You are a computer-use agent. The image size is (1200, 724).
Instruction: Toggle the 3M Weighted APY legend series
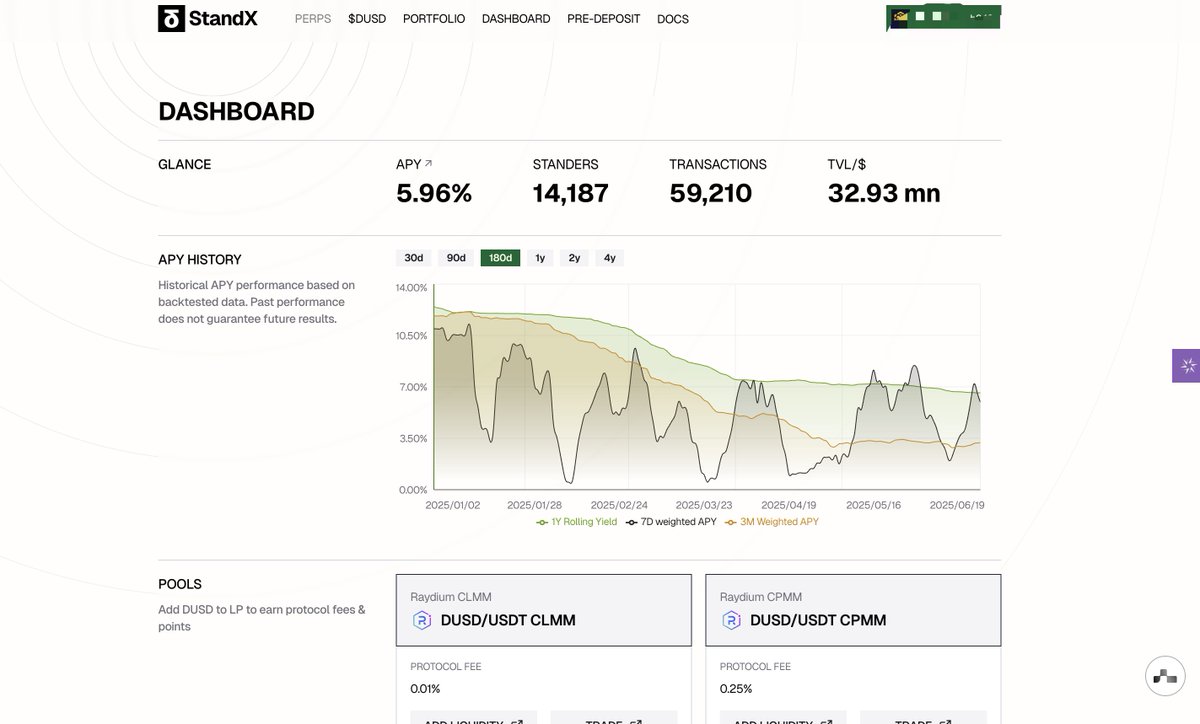tap(772, 522)
